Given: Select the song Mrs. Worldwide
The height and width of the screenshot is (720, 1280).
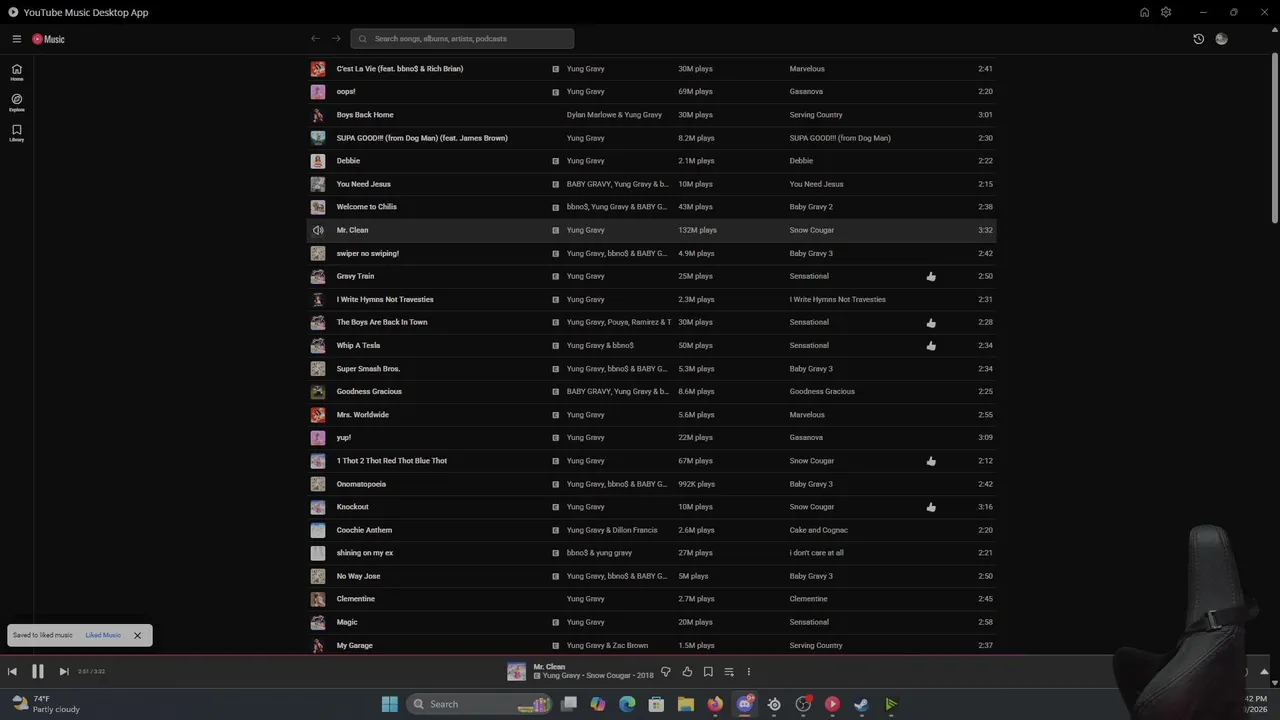Looking at the screenshot, I should coord(363,415).
